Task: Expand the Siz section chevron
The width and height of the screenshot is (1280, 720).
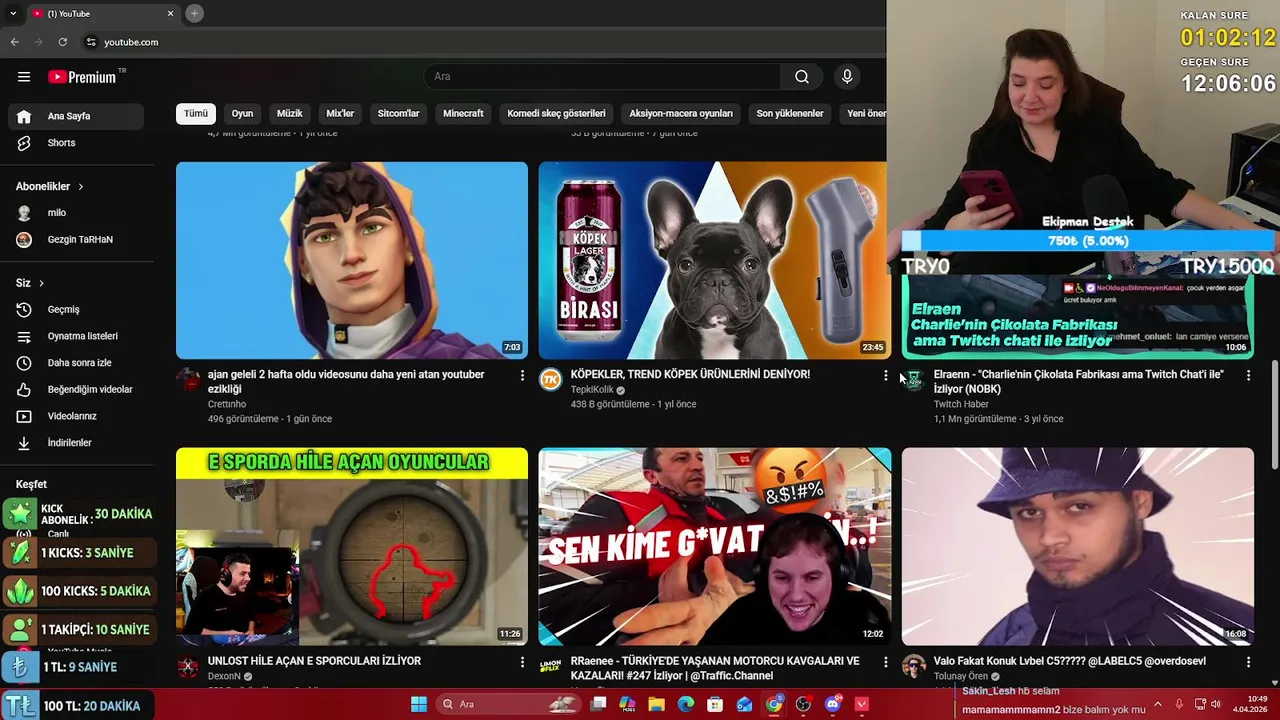Action: pos(41,283)
